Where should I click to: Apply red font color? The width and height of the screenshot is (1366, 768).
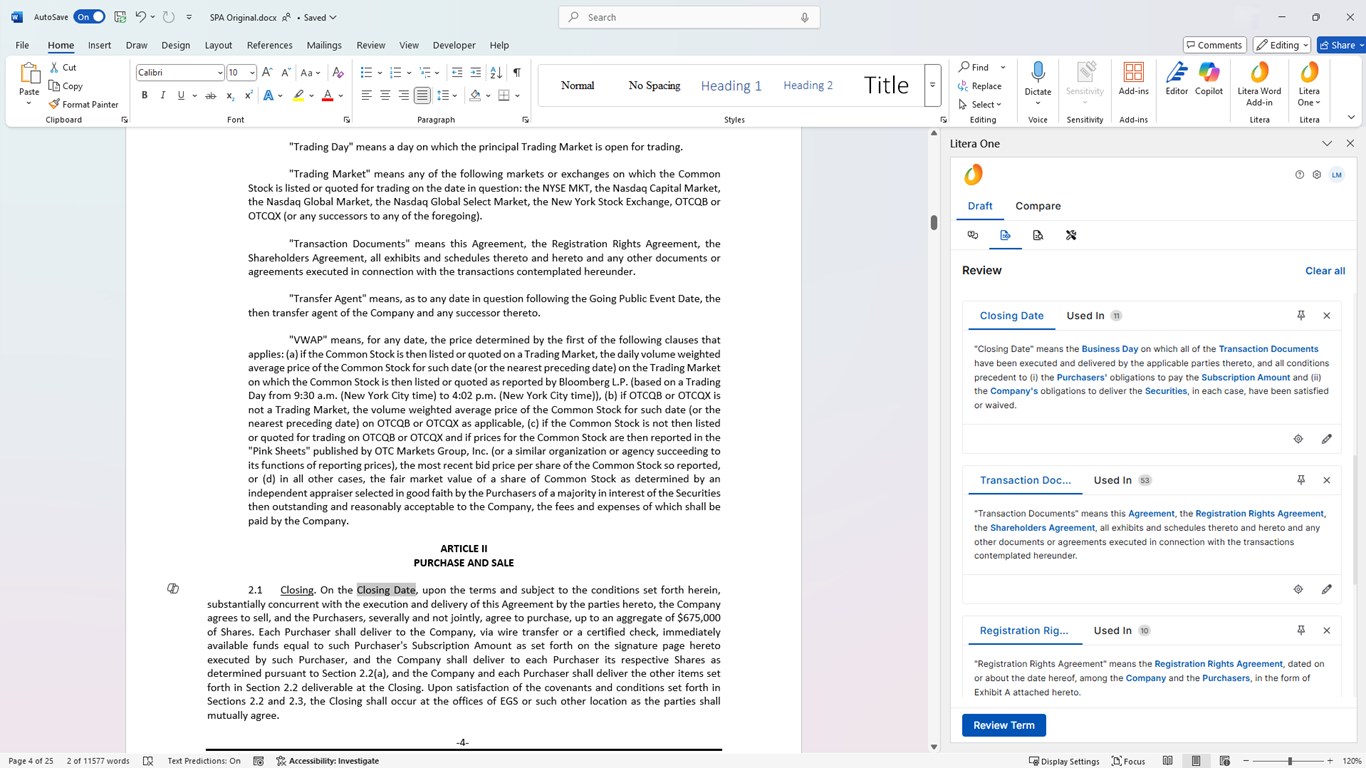(x=327, y=96)
